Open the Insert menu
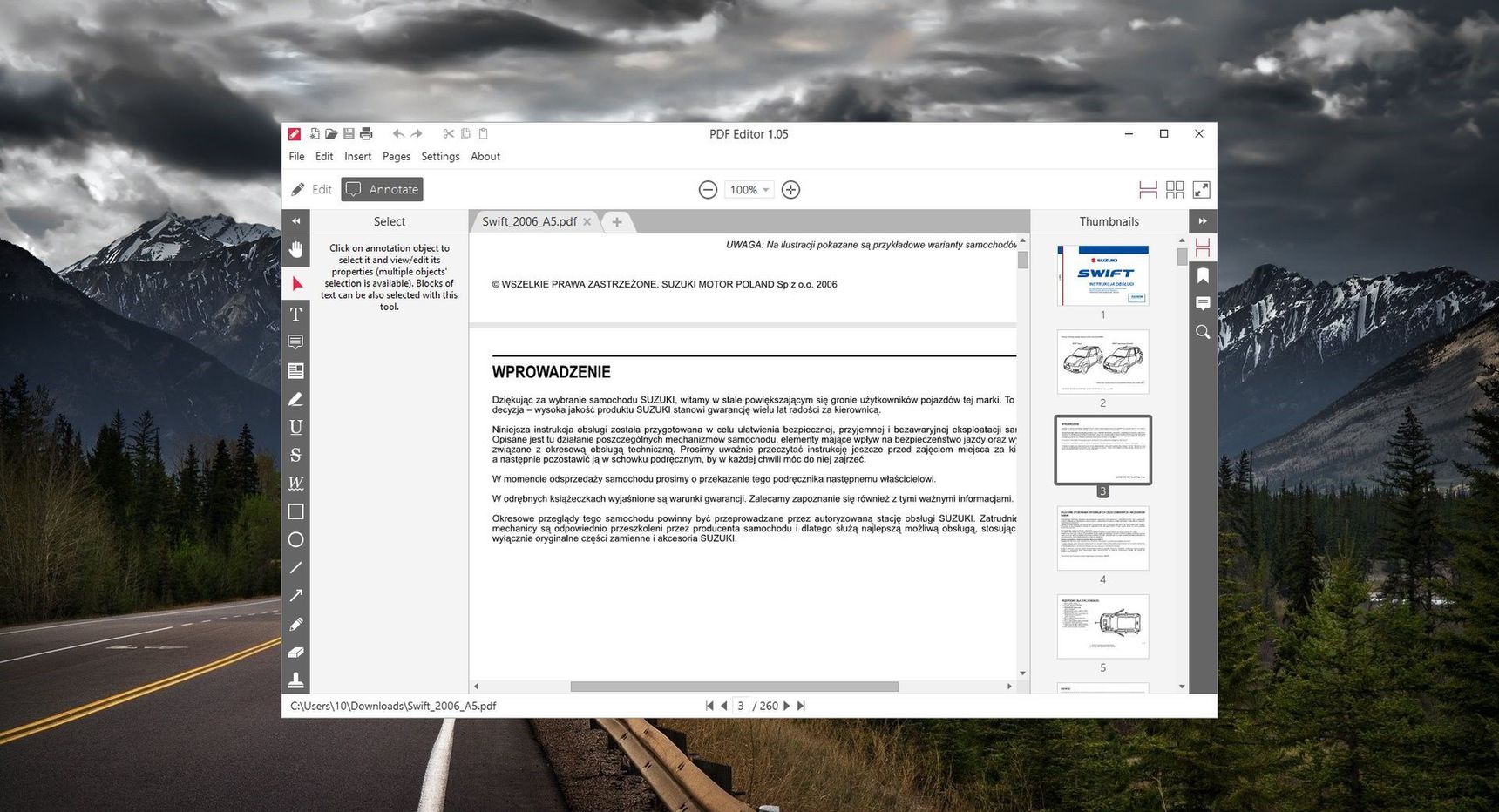 click(357, 157)
